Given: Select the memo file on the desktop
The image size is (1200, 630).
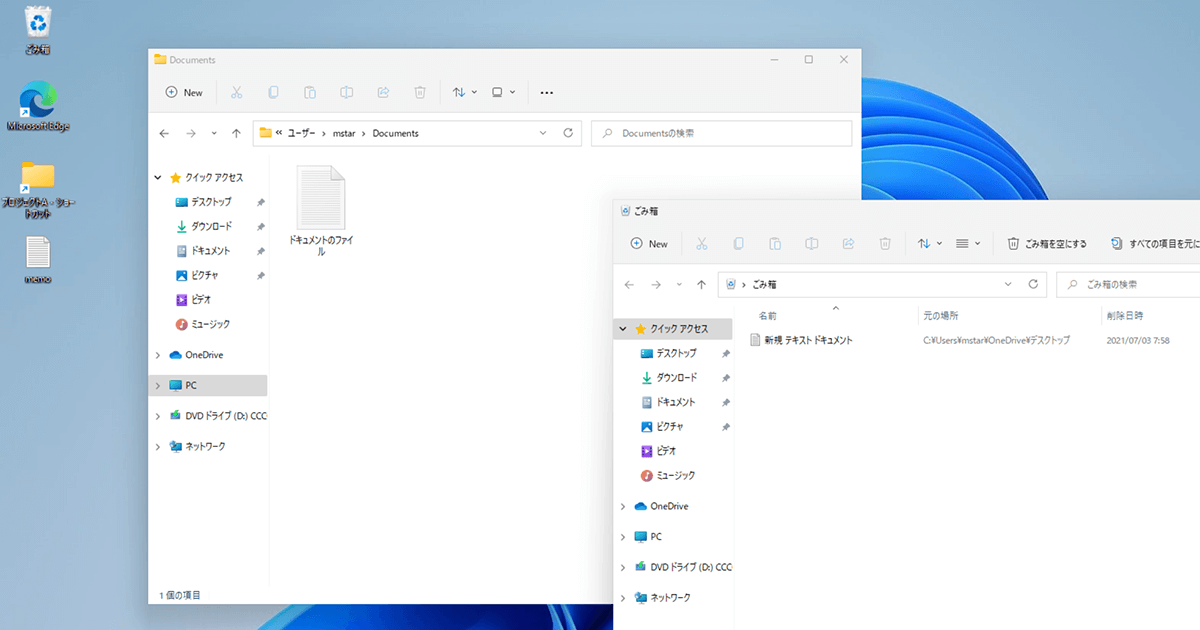Looking at the screenshot, I should pyautogui.click(x=38, y=260).
